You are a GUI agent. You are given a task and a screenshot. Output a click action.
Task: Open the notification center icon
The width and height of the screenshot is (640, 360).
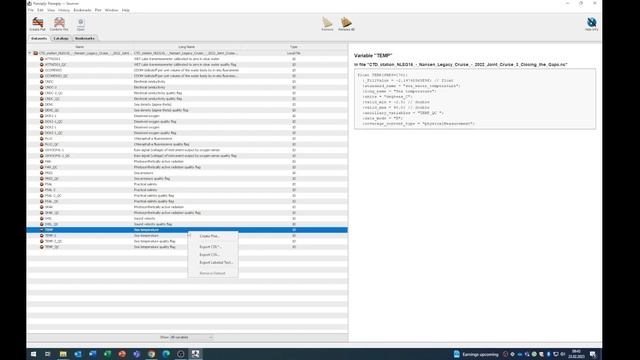tap(593, 354)
